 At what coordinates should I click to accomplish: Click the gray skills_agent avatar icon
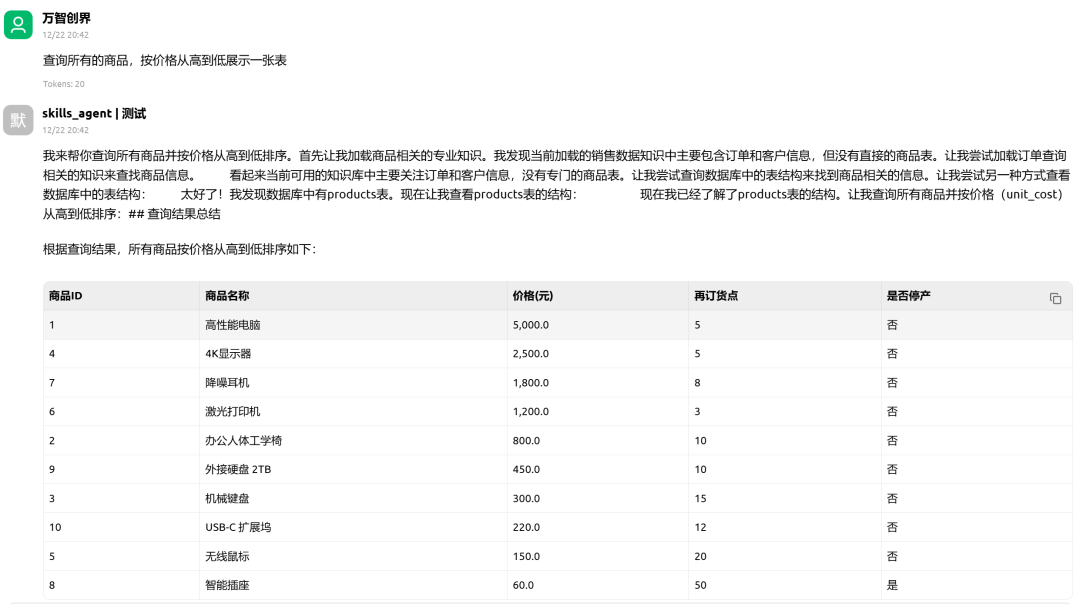(x=18, y=120)
